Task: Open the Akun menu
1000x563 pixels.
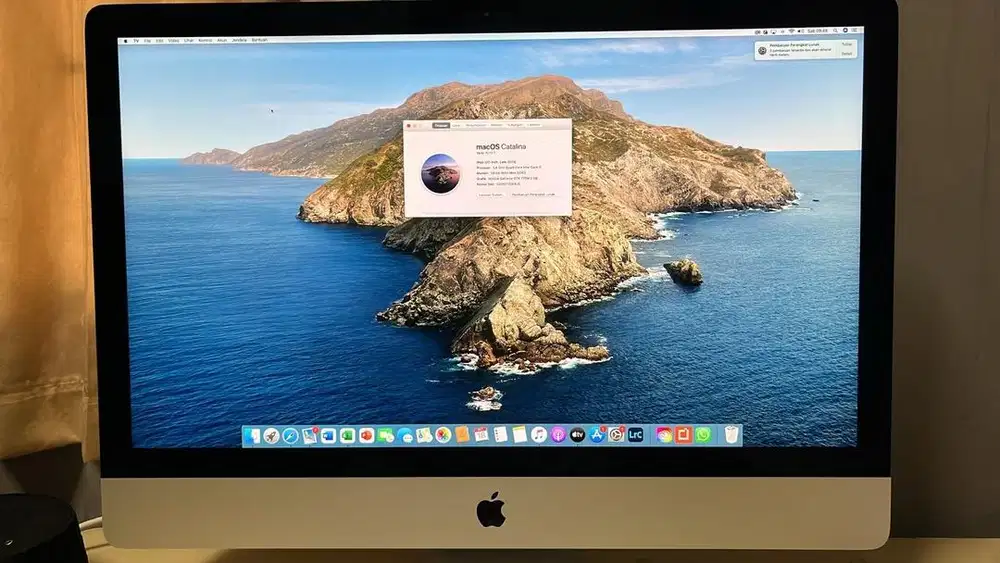Action: pos(222,41)
